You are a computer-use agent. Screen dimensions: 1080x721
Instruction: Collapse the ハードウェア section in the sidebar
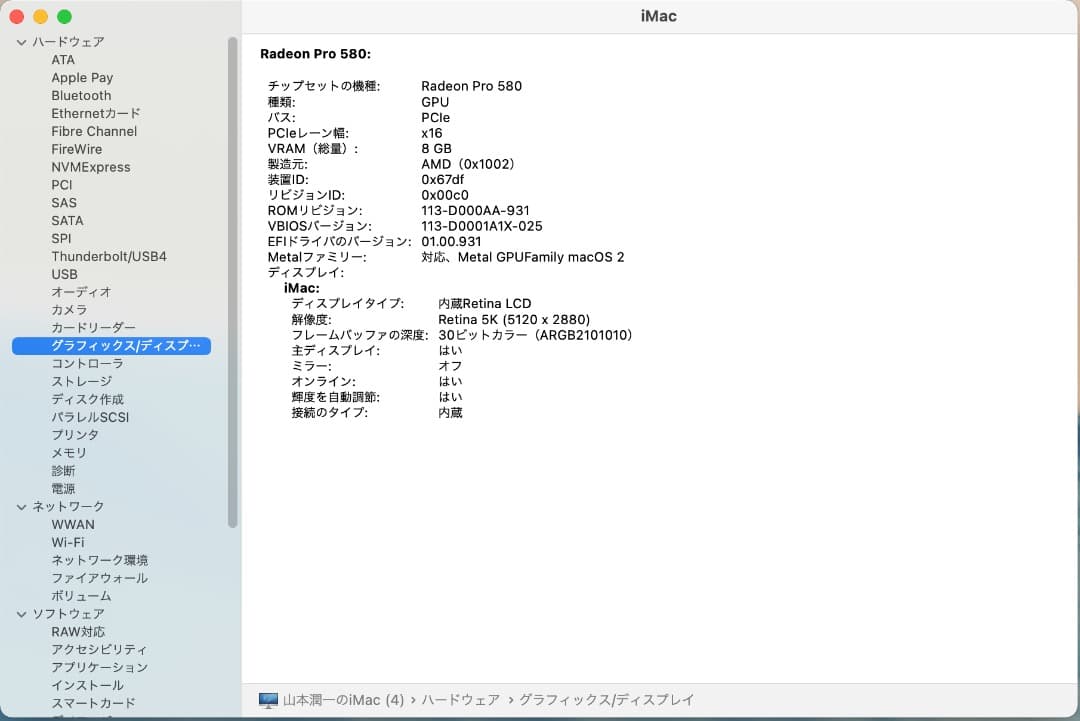coord(21,42)
